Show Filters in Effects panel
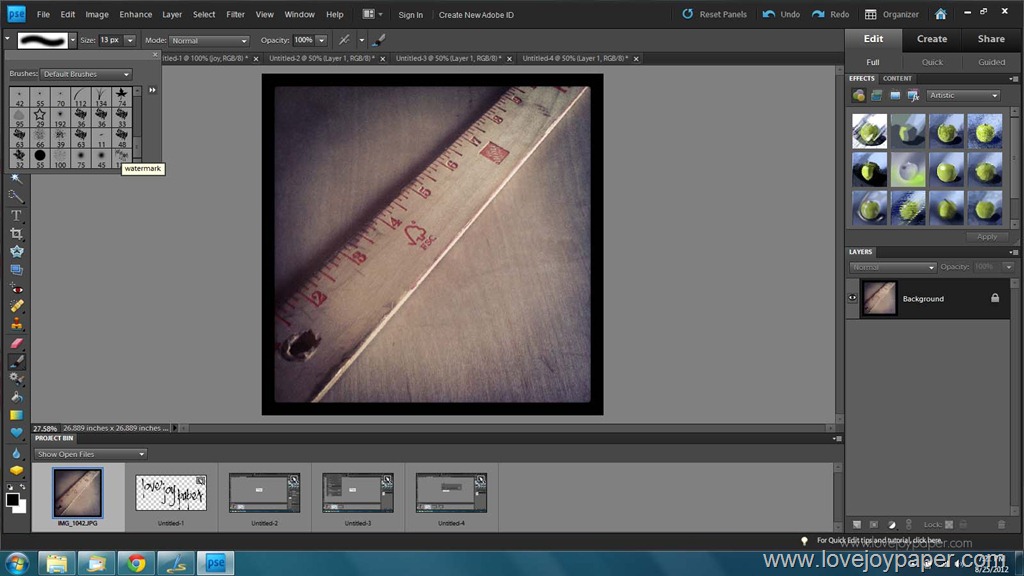 pyautogui.click(x=858, y=96)
